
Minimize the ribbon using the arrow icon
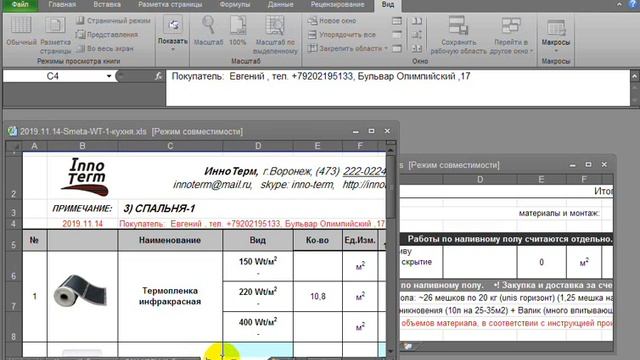619,4
